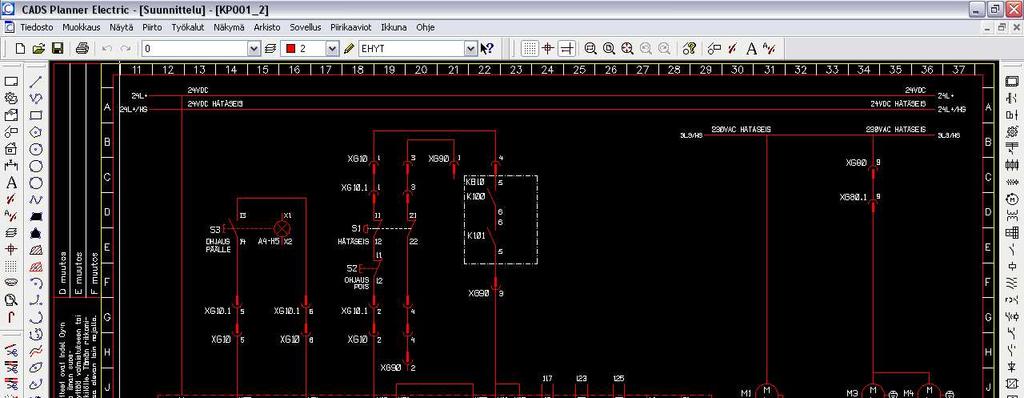Viewport: 1024px width, 398px height.
Task: Select the Rectangle tool in left toolbar
Action: 37,116
